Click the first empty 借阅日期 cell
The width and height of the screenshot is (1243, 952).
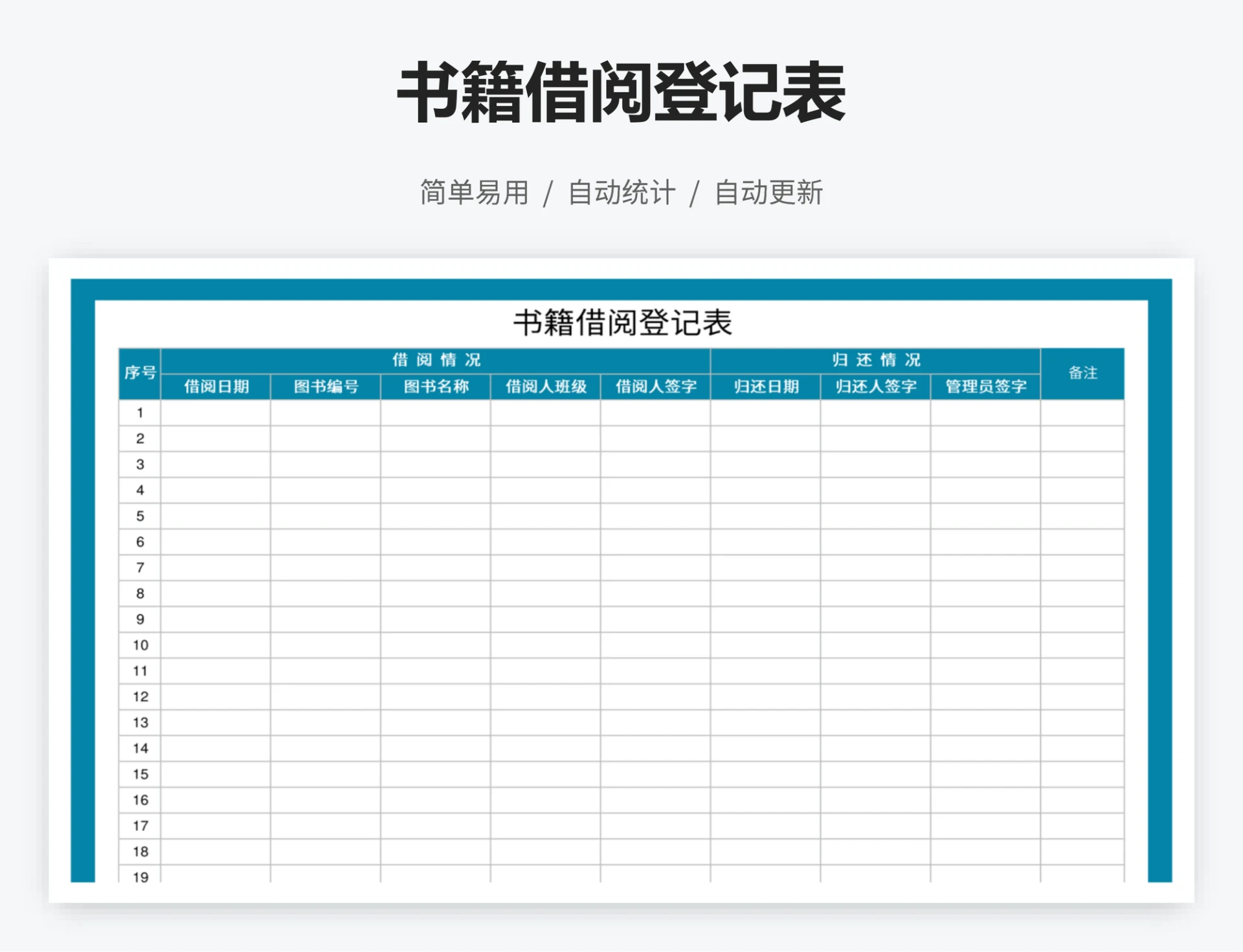[x=216, y=412]
